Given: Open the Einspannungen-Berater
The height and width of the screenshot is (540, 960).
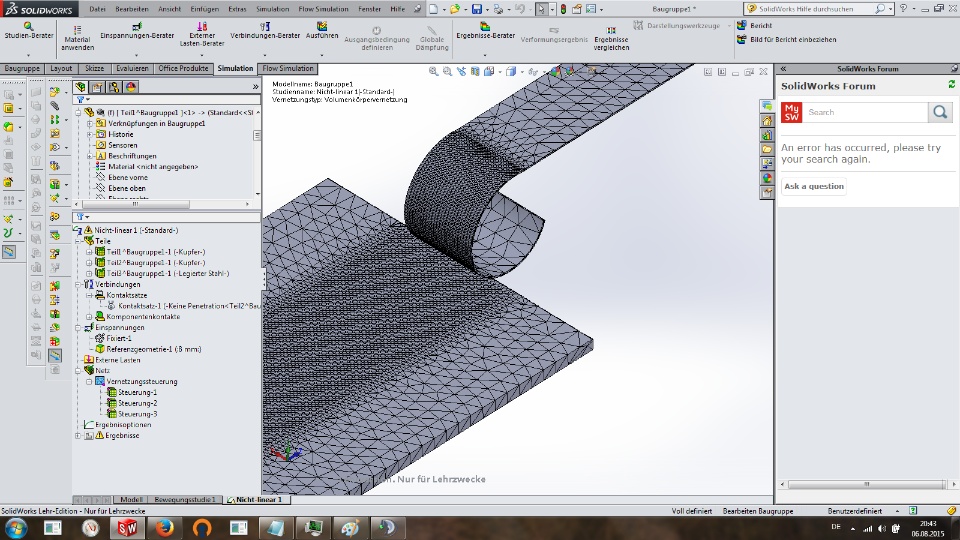Looking at the screenshot, I should pos(137,31).
